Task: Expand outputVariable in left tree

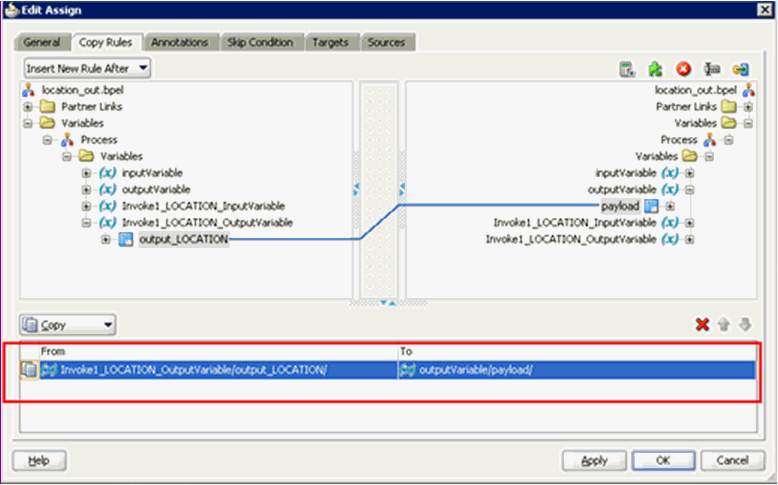Action: [86, 190]
